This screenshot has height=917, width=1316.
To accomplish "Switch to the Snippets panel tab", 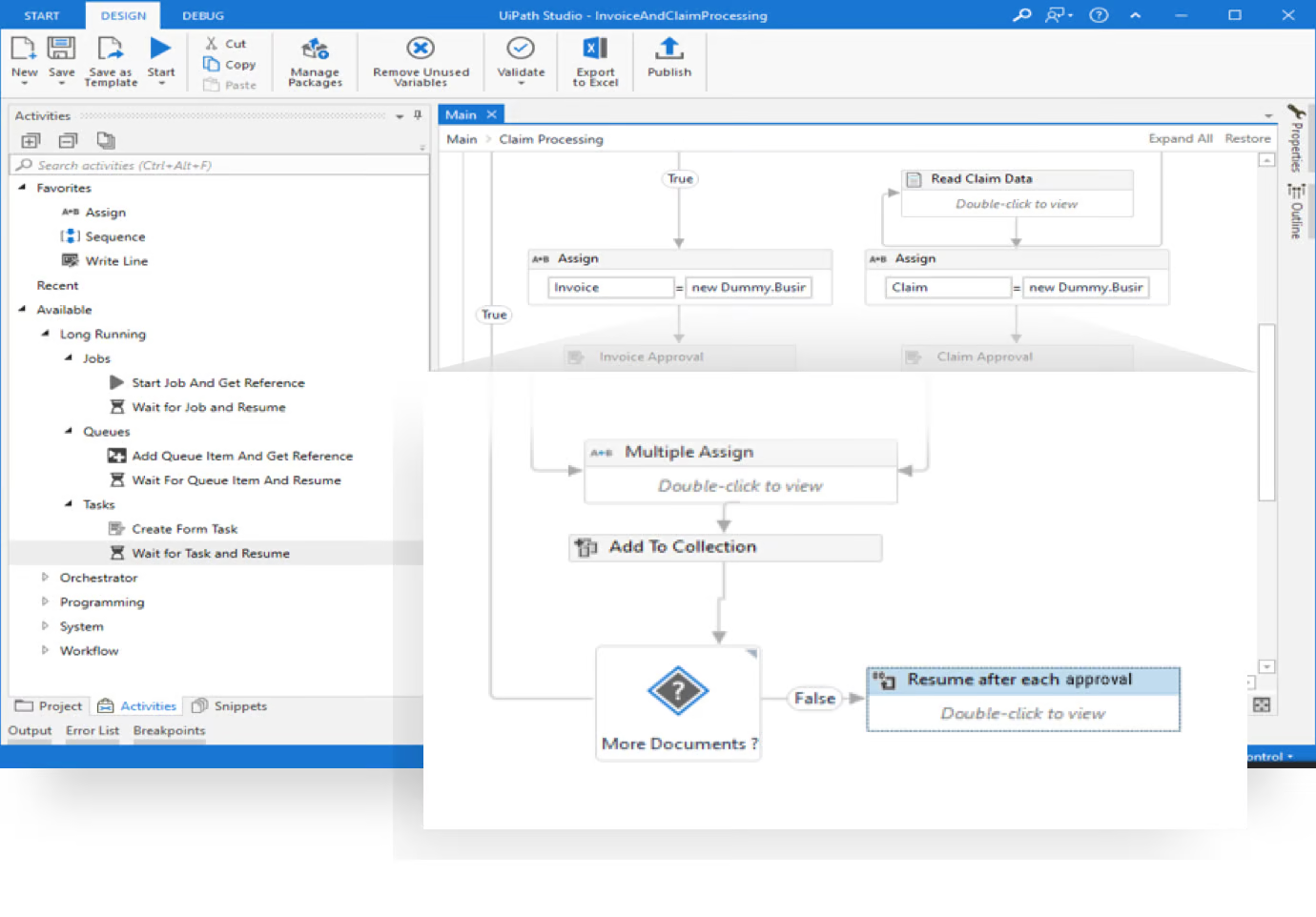I will tap(229, 706).
